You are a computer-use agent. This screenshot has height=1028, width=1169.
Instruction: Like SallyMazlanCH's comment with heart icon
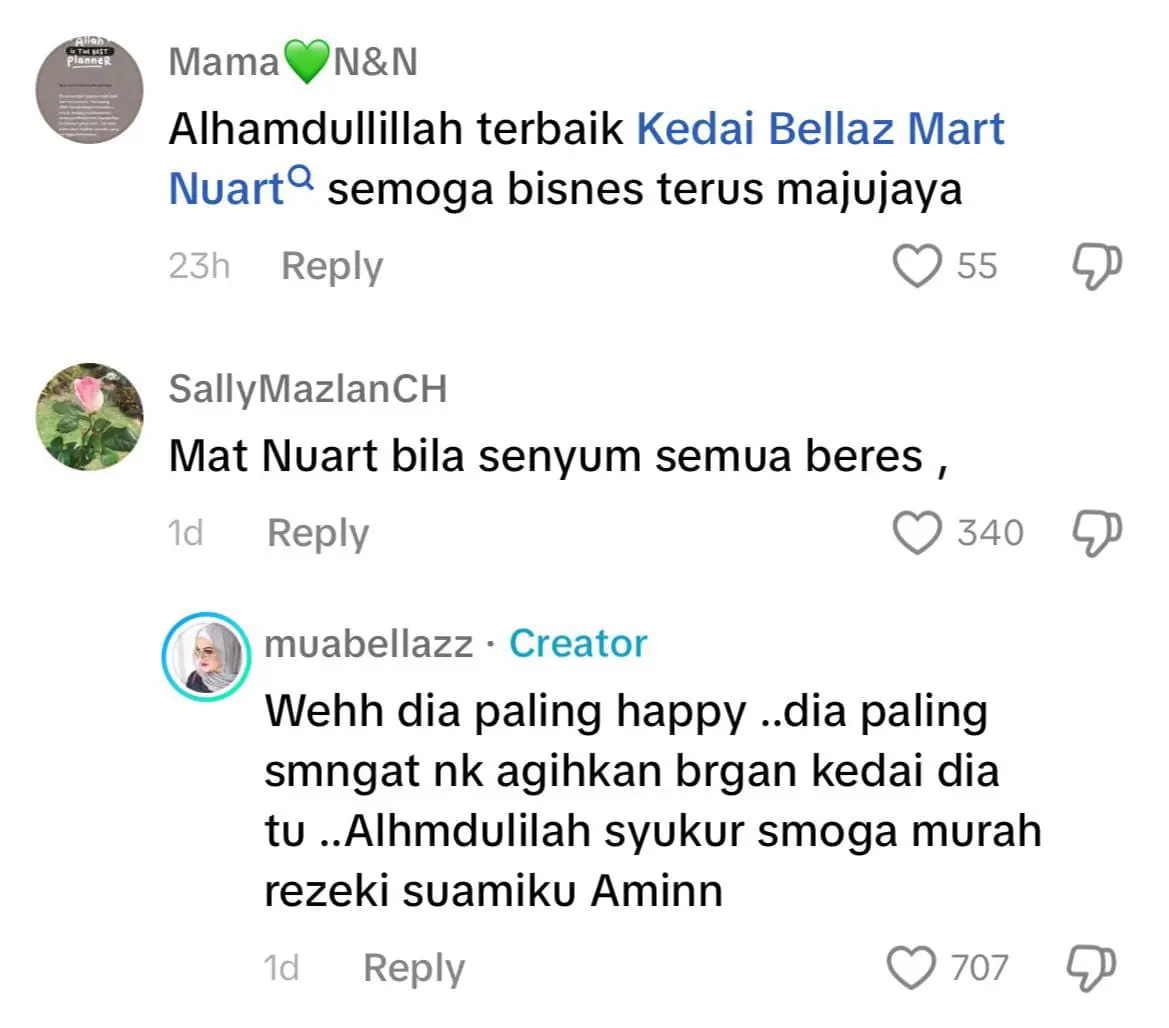click(918, 533)
